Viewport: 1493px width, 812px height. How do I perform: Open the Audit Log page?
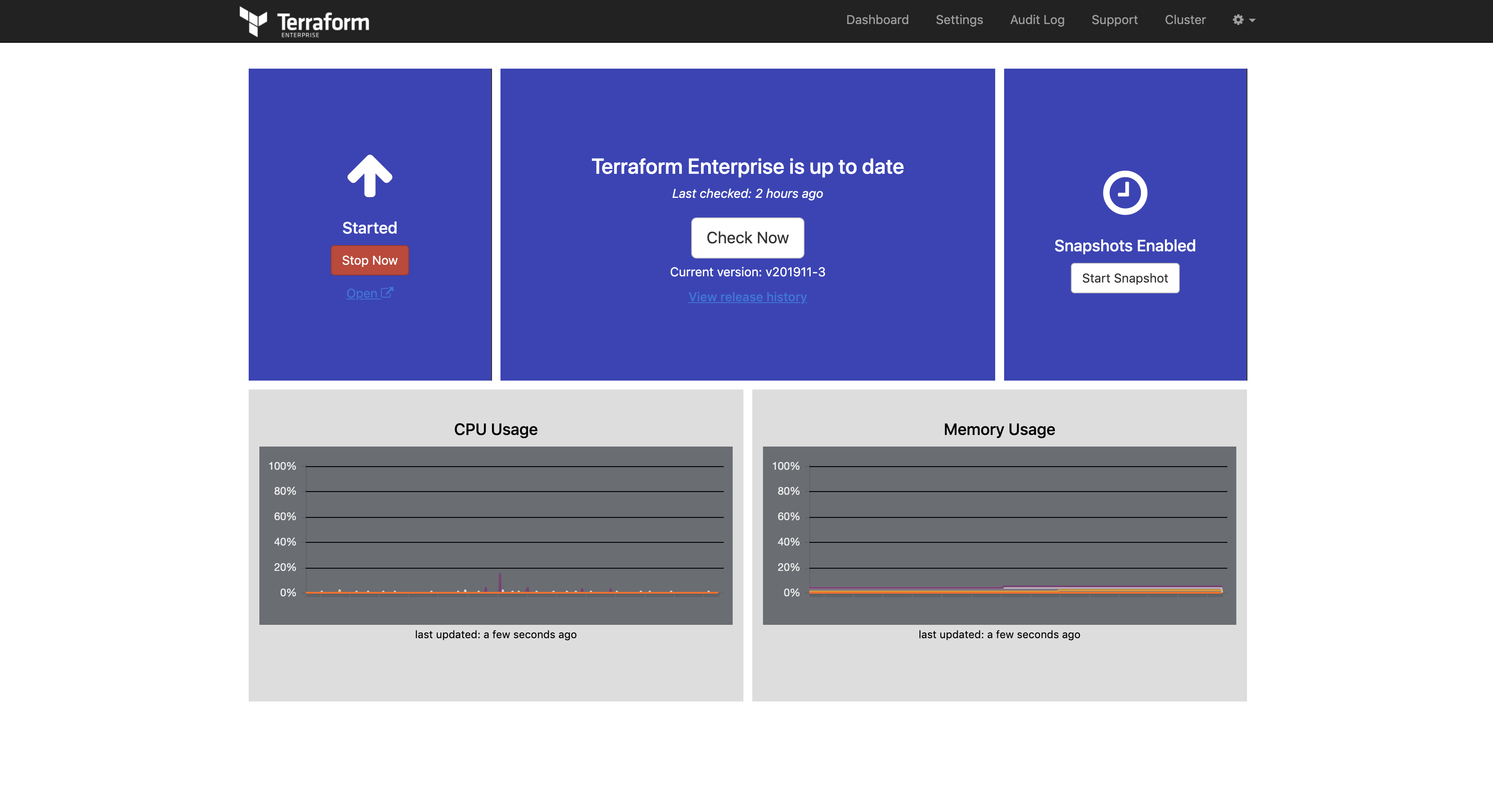coord(1037,20)
